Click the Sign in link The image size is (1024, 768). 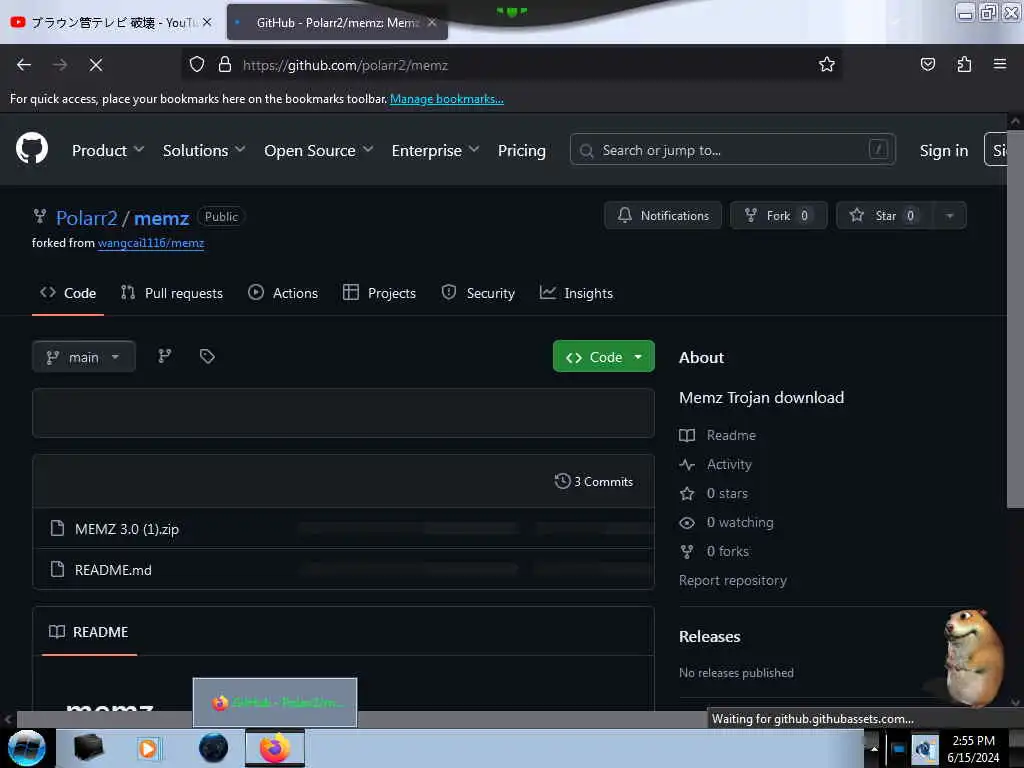pos(944,150)
